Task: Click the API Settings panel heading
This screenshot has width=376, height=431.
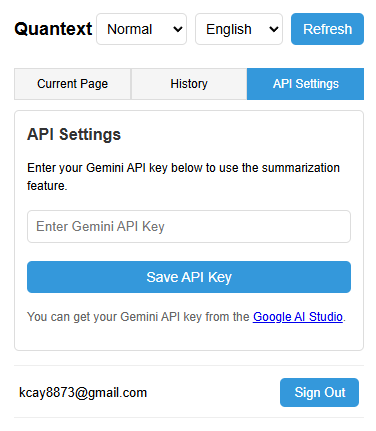Action: [74, 135]
